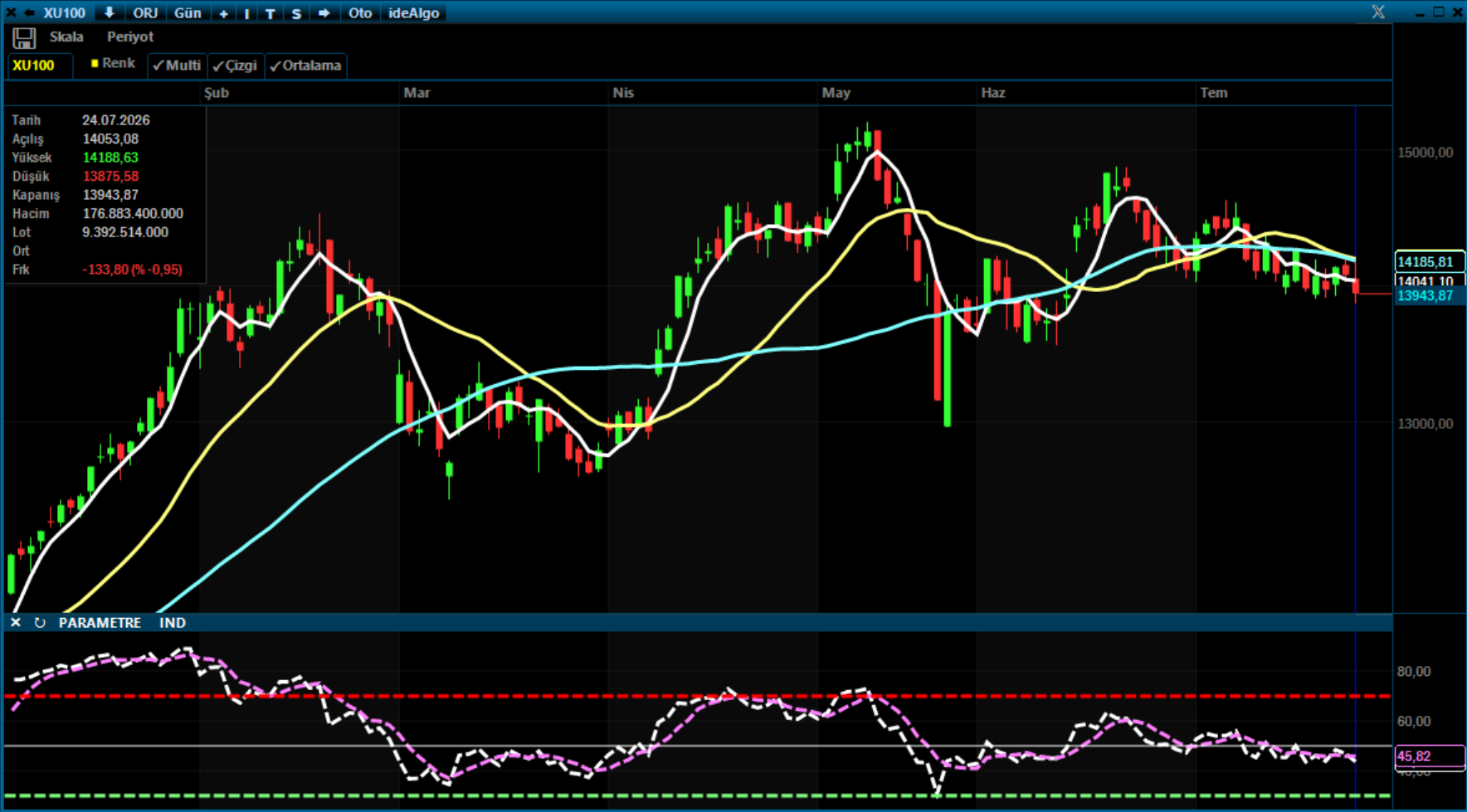Toggle the Ortalama checkbox
This screenshot has width=1467, height=812.
pos(306,66)
